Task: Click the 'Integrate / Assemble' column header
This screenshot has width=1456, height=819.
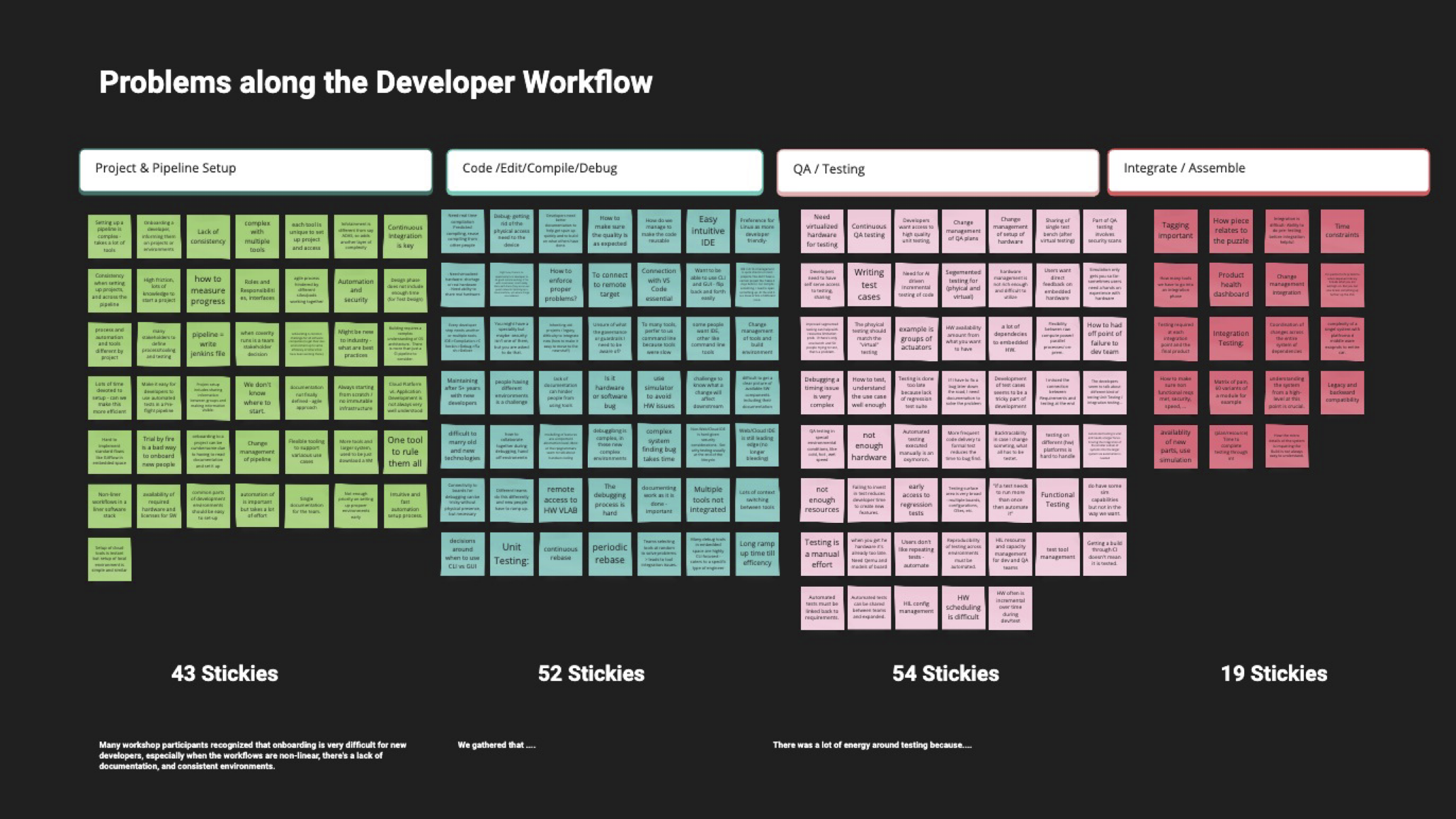Action: point(1267,170)
